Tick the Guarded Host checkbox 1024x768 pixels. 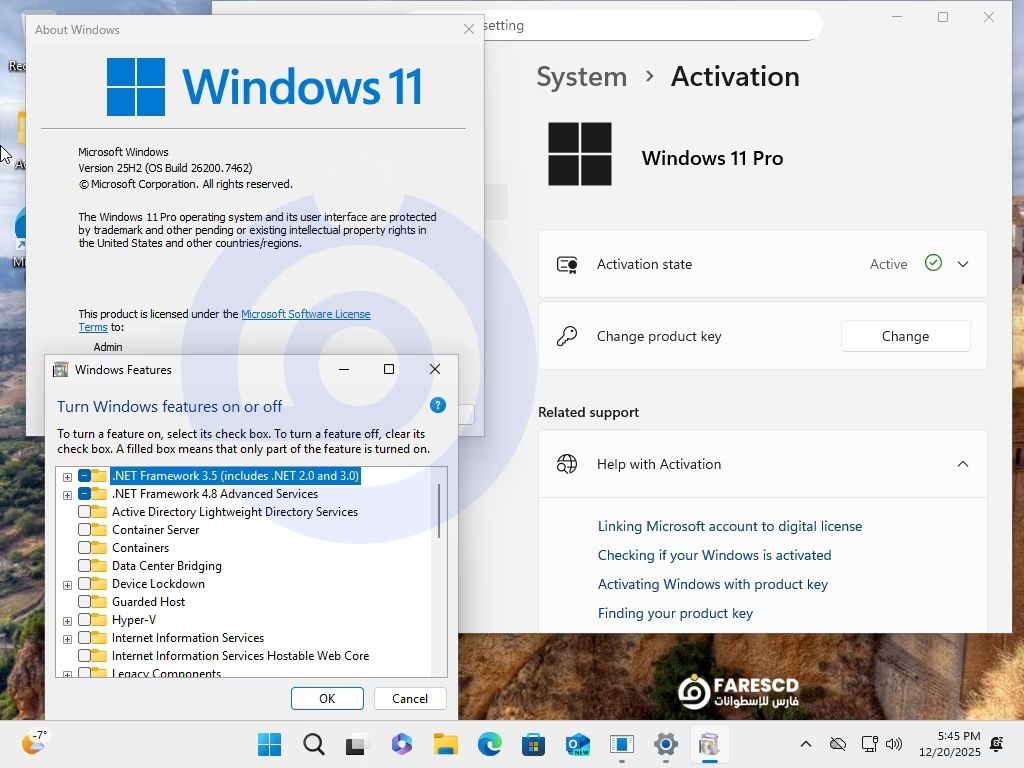coord(85,602)
